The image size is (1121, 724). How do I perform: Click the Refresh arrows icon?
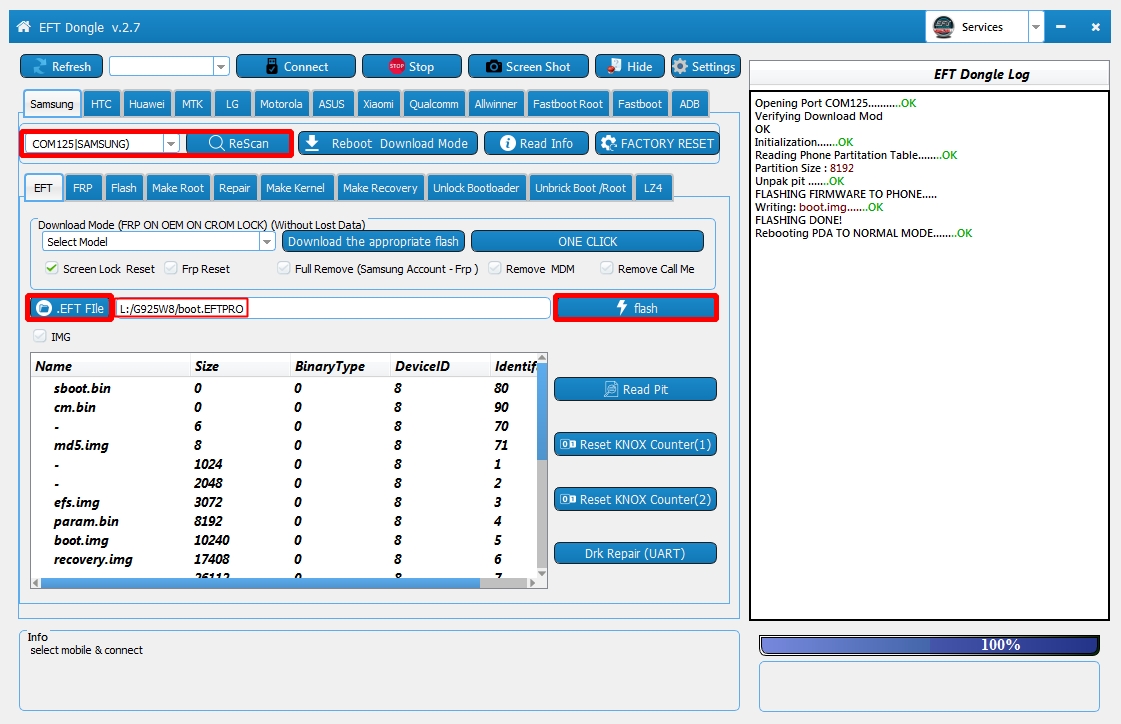41,67
